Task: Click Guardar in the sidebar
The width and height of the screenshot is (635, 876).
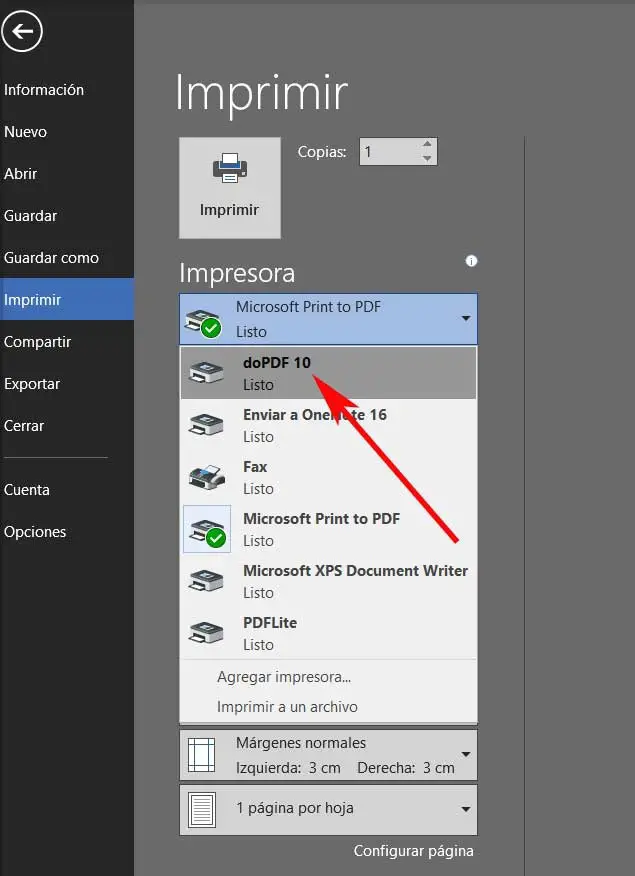Action: [67, 216]
